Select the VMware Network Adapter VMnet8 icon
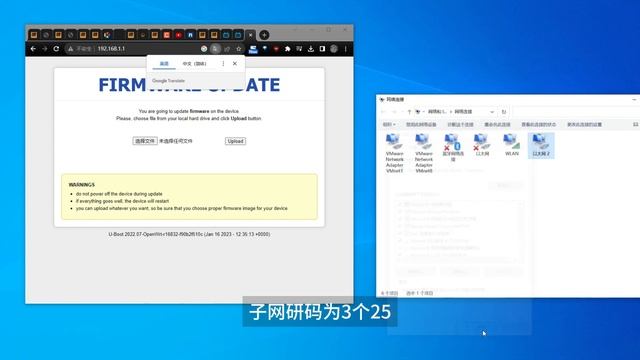The width and height of the screenshot is (640, 360). (x=424, y=153)
